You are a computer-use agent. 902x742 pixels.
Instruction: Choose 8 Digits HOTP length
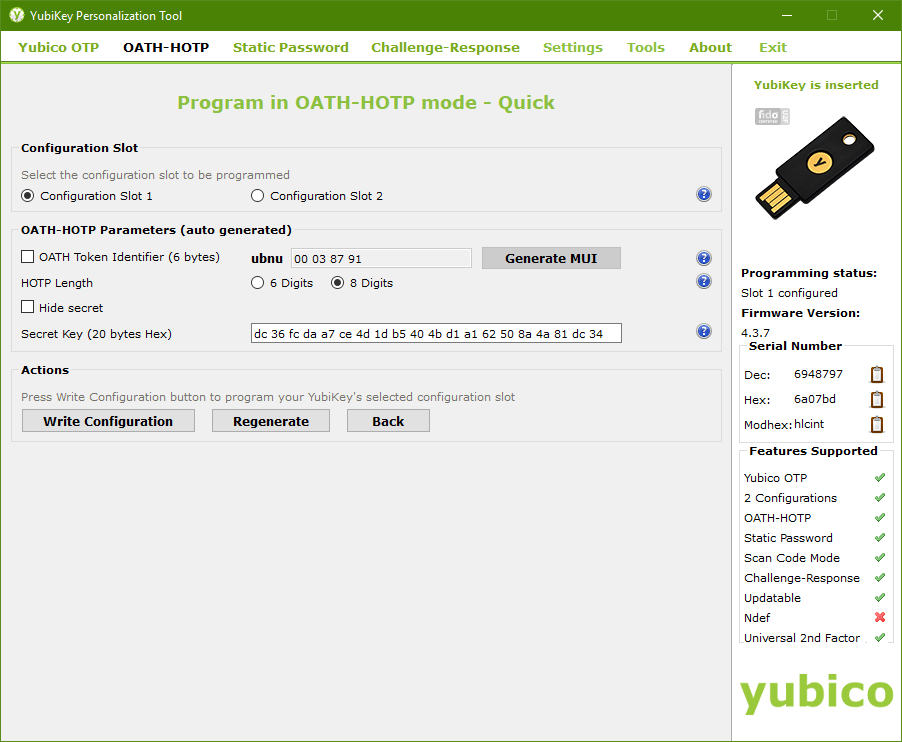(337, 282)
